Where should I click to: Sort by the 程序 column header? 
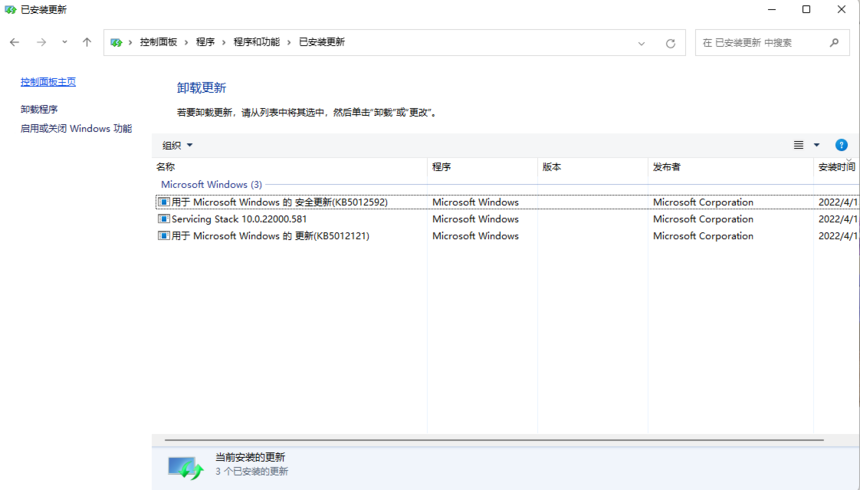[483, 167]
